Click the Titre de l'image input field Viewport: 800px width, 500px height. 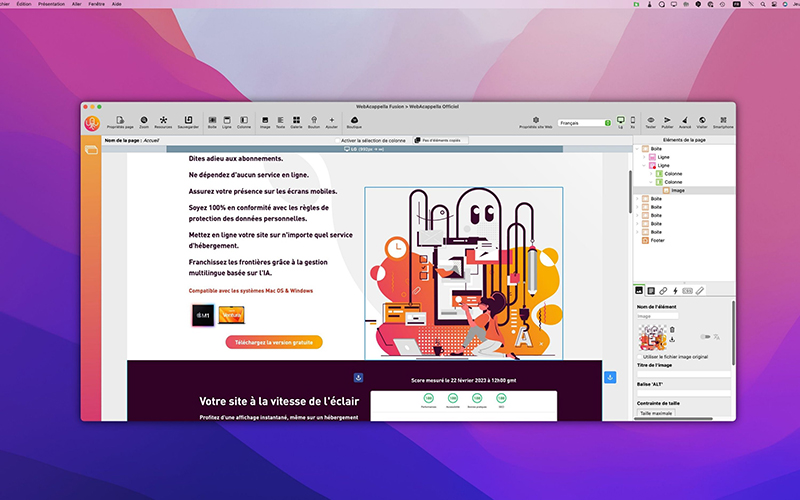point(684,374)
